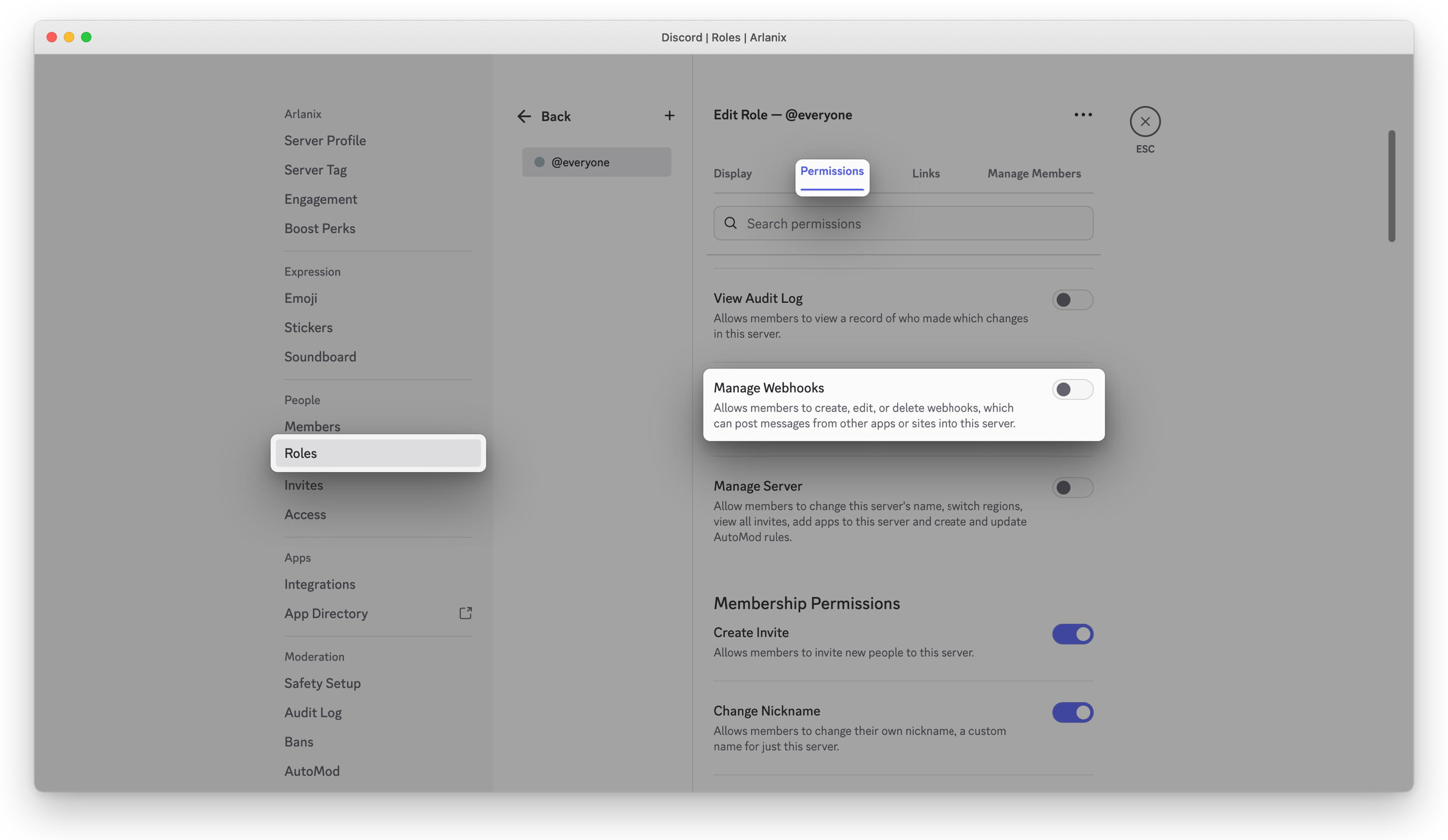Image resolution: width=1448 pixels, height=840 pixels.
Task: Open App Directory external link icon
Action: [x=465, y=613]
